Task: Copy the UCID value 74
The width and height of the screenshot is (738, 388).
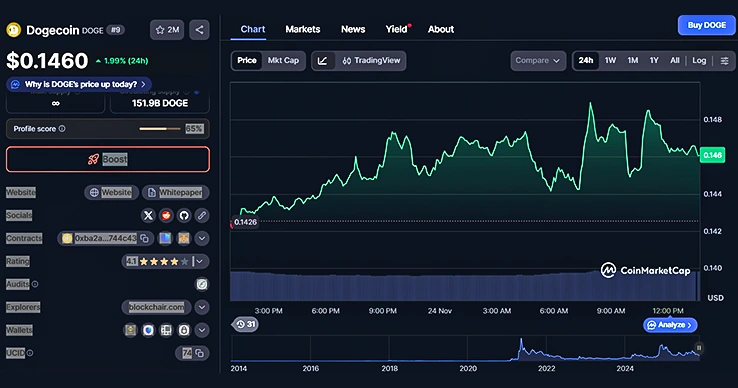Action: [x=200, y=353]
